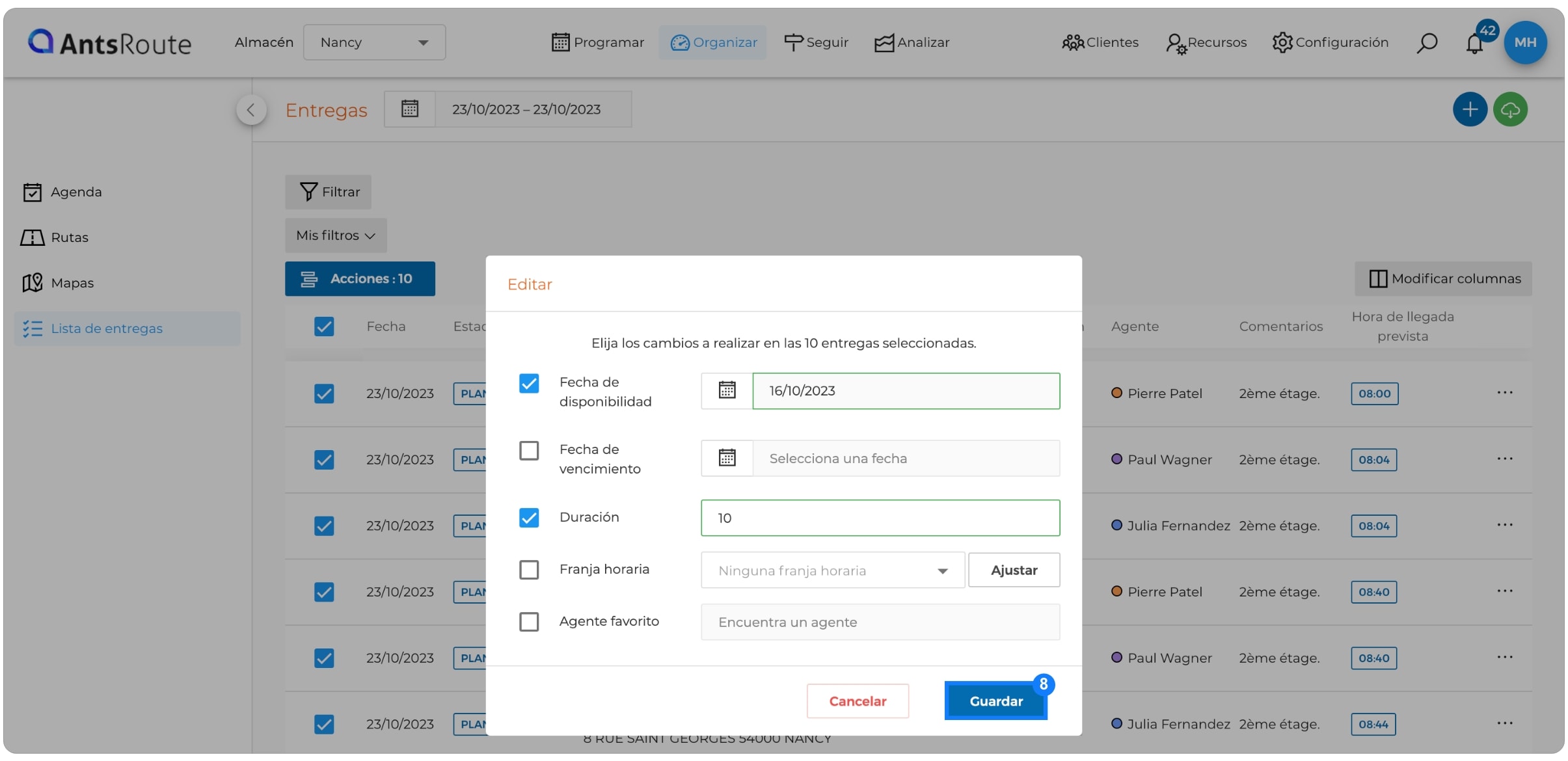
Task: Switch to the Organizar tab
Action: [713, 42]
